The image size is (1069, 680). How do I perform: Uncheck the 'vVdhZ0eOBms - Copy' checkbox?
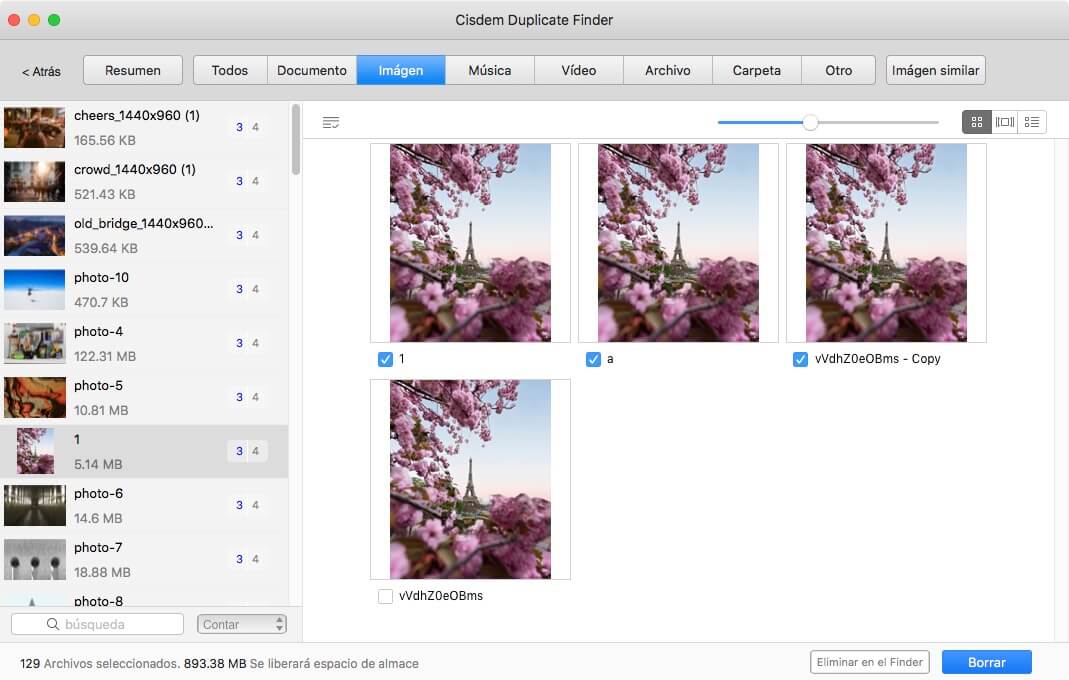(x=800, y=359)
